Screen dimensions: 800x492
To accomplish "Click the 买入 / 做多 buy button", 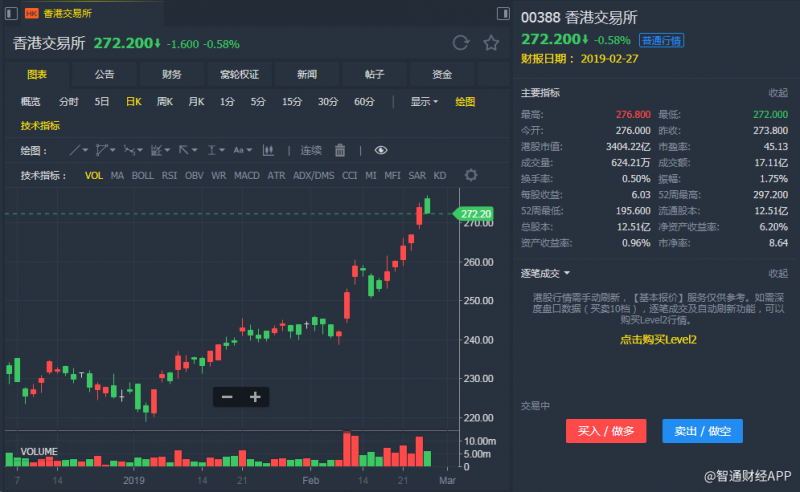I will pos(606,431).
